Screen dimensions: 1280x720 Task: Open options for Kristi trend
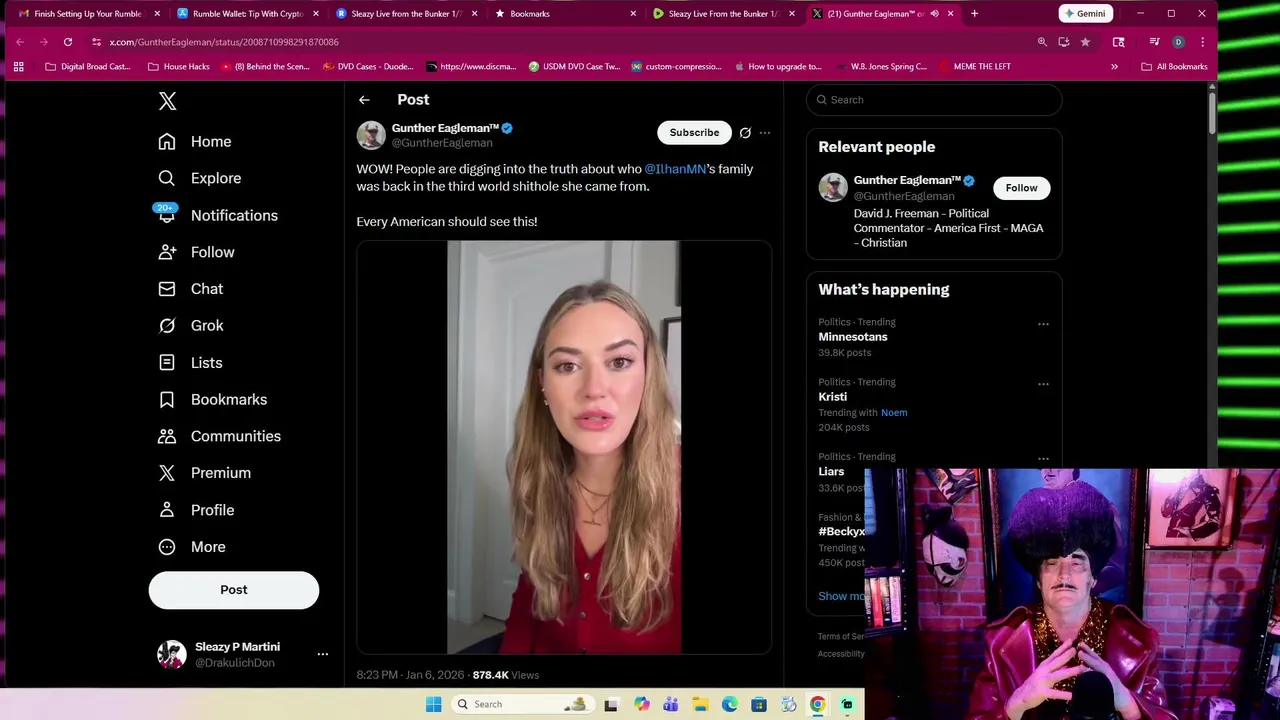(x=1043, y=384)
